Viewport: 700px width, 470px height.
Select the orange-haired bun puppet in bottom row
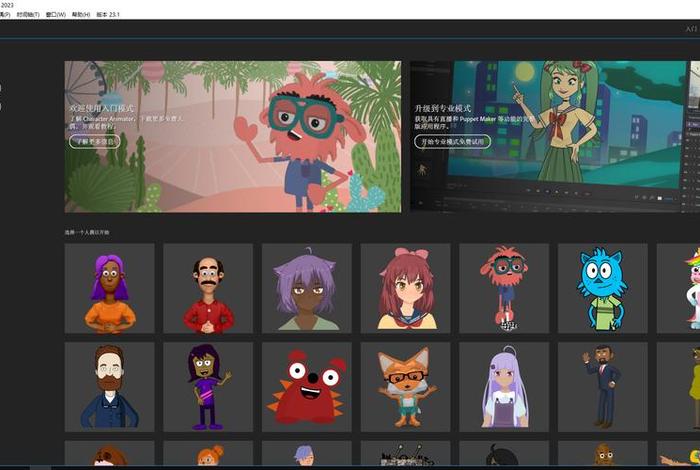coord(208,453)
